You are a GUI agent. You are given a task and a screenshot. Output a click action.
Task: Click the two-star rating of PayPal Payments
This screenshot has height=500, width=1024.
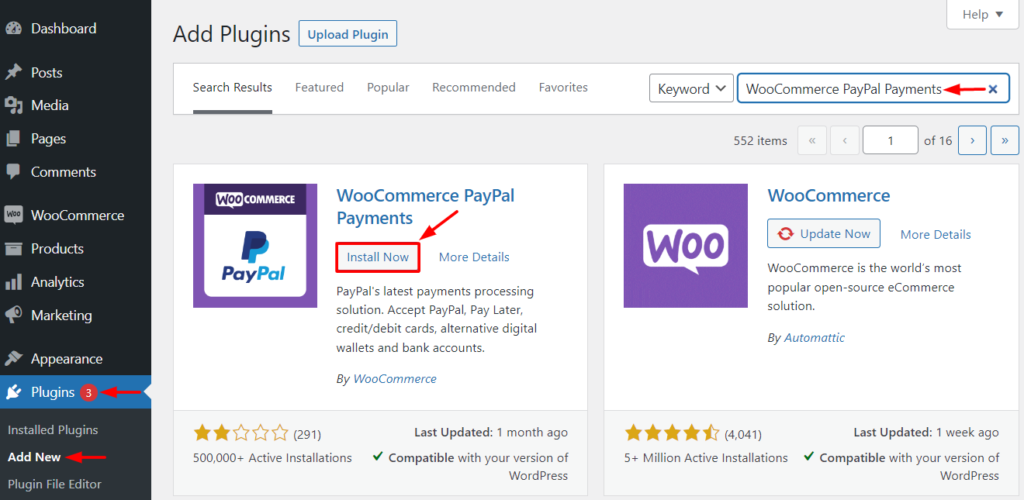(x=241, y=433)
